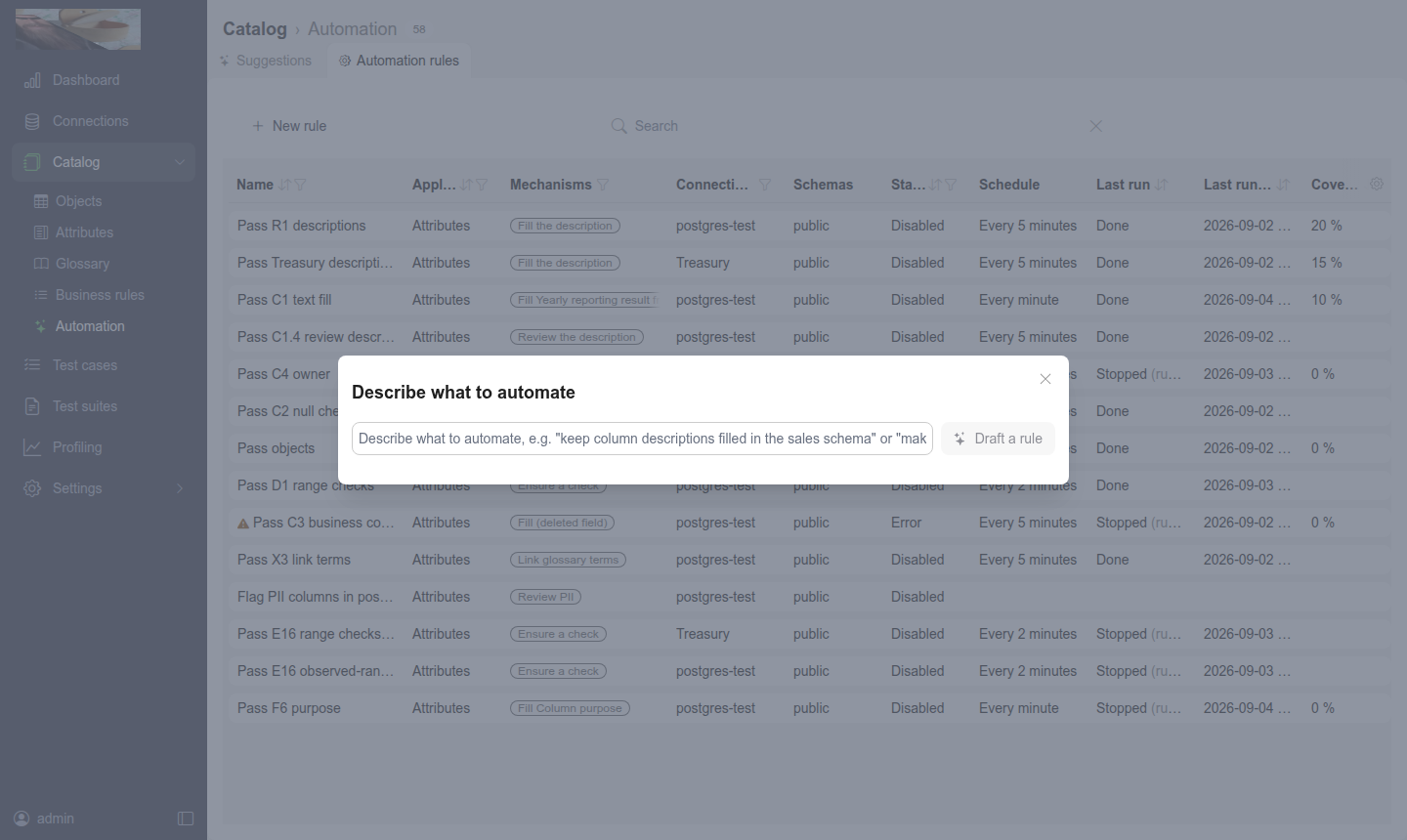The height and width of the screenshot is (840, 1407).
Task: Toggle sidebar collapse panel icon
Action: [186, 819]
